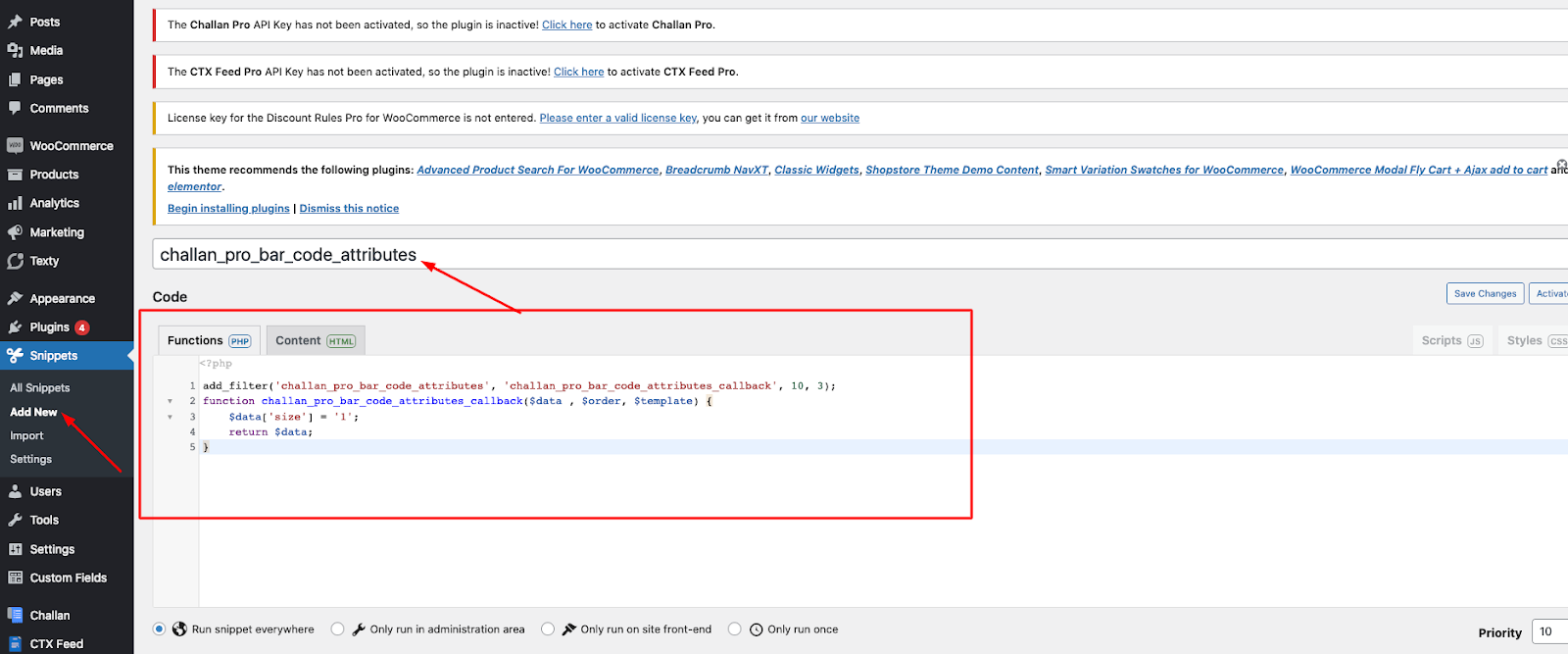
Task: Switch to the Content HTML tab
Action: pos(315,340)
